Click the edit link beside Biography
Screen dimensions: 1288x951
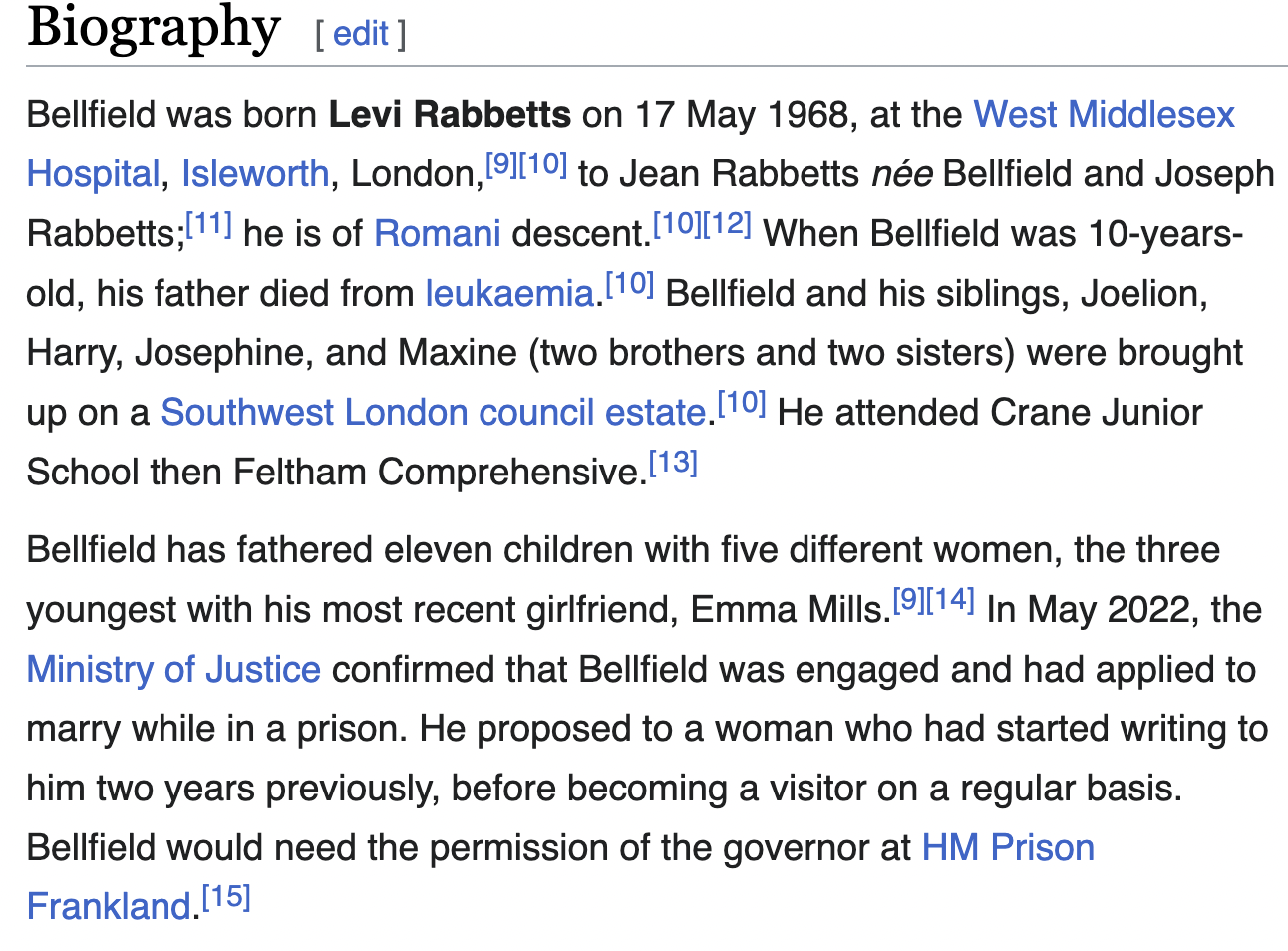(360, 34)
